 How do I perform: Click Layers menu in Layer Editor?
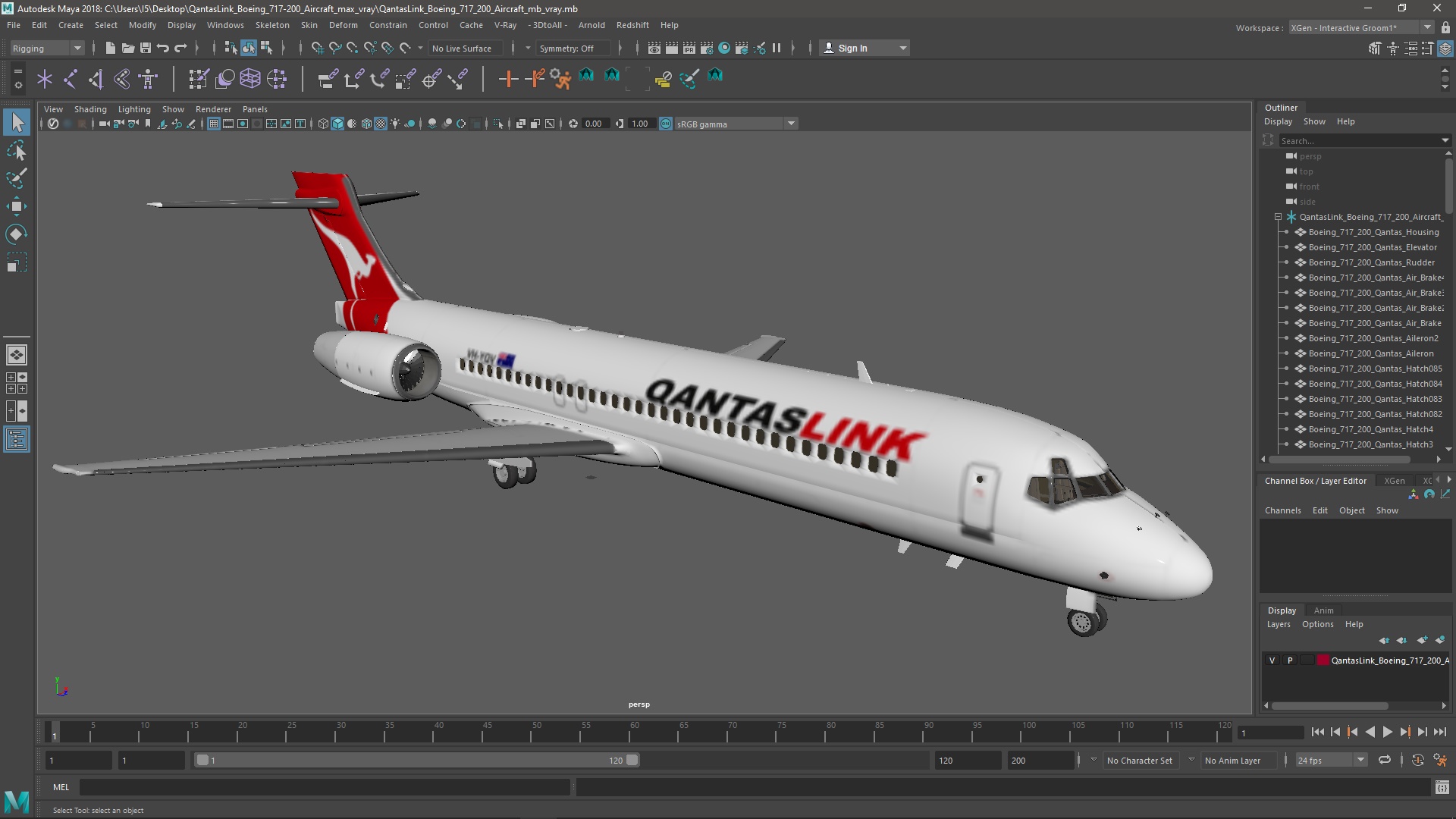point(1279,624)
